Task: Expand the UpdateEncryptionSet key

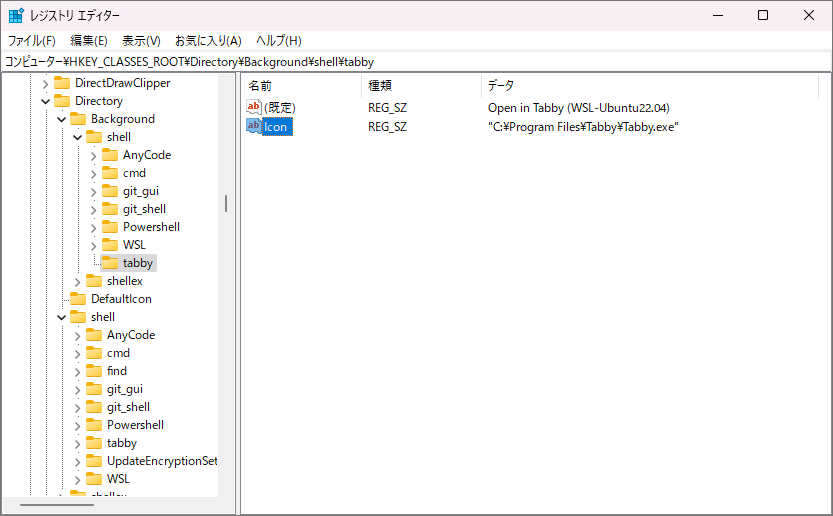Action: click(x=78, y=461)
